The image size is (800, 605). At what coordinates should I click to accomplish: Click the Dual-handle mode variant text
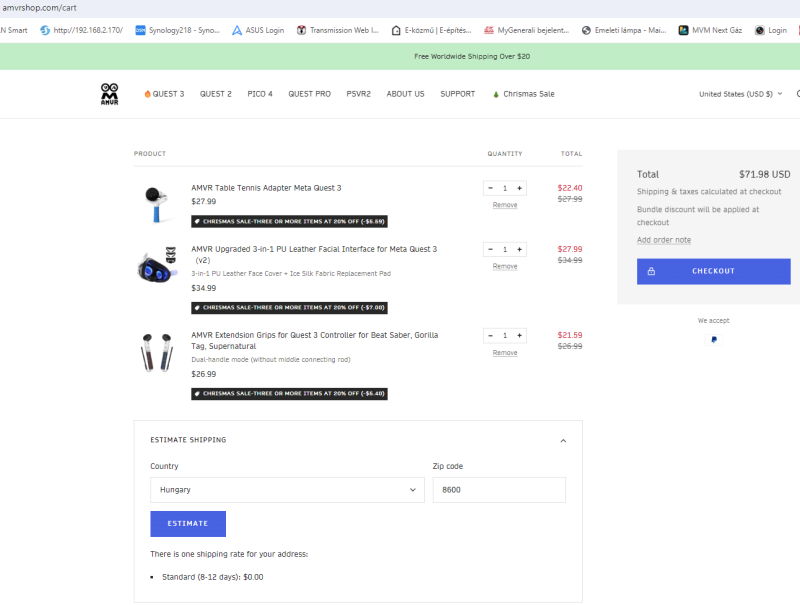(270, 360)
